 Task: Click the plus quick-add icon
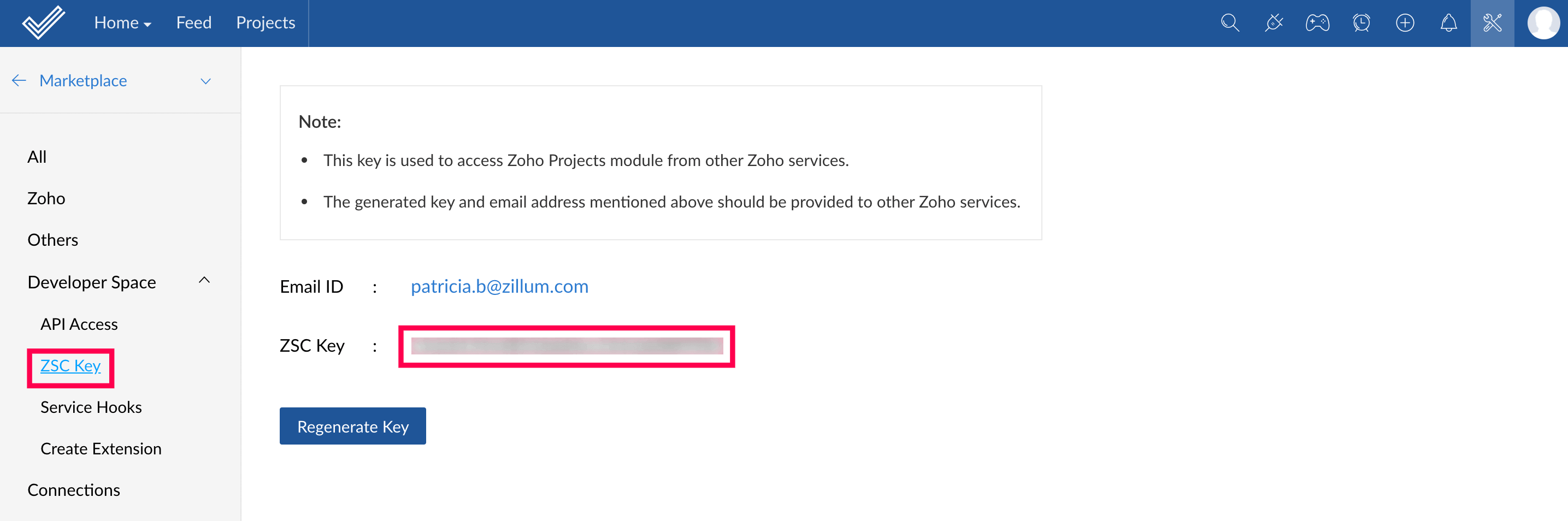[1405, 23]
